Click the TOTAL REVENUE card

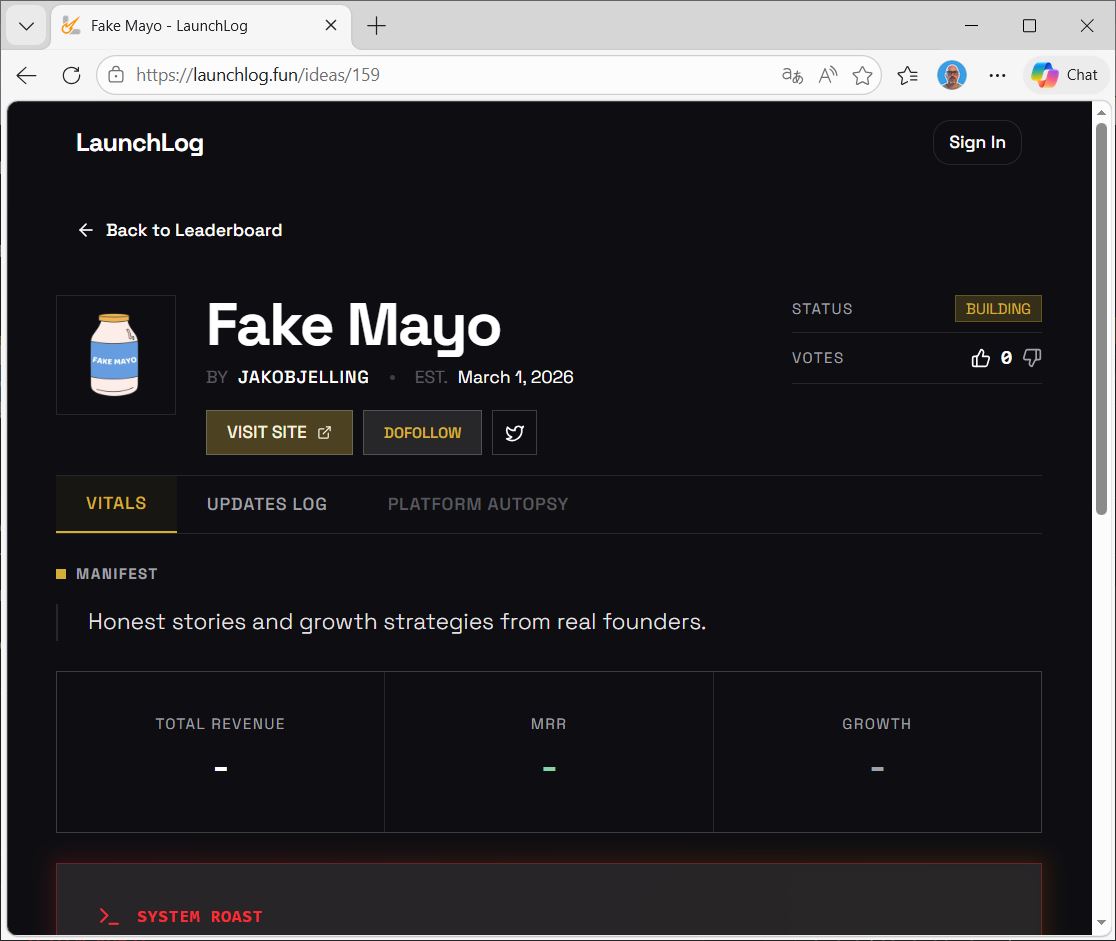[220, 752]
